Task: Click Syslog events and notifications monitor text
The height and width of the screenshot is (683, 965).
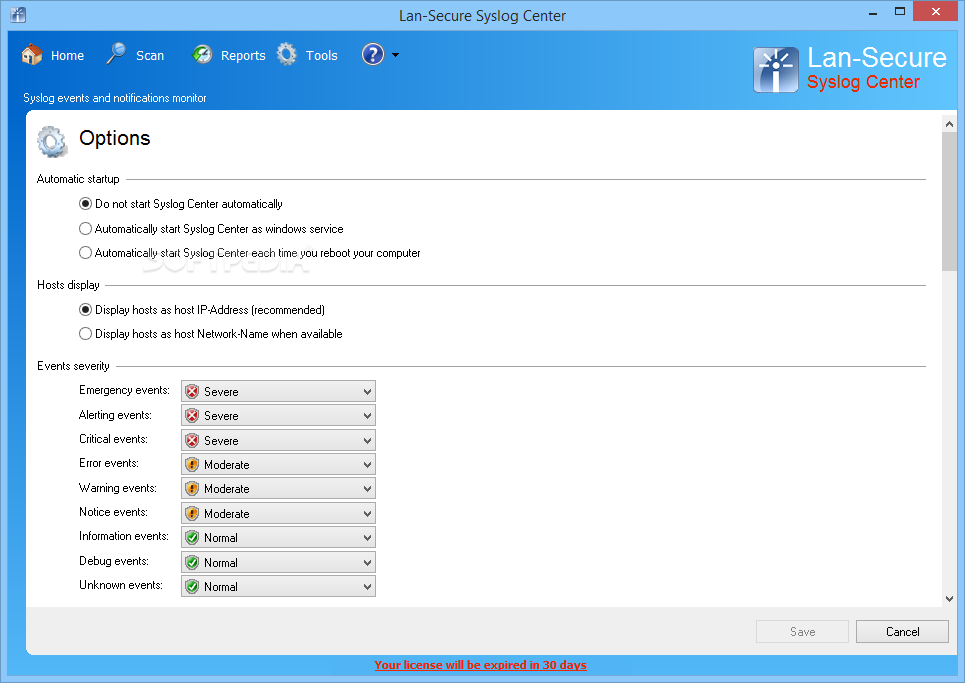Action: [x=114, y=98]
